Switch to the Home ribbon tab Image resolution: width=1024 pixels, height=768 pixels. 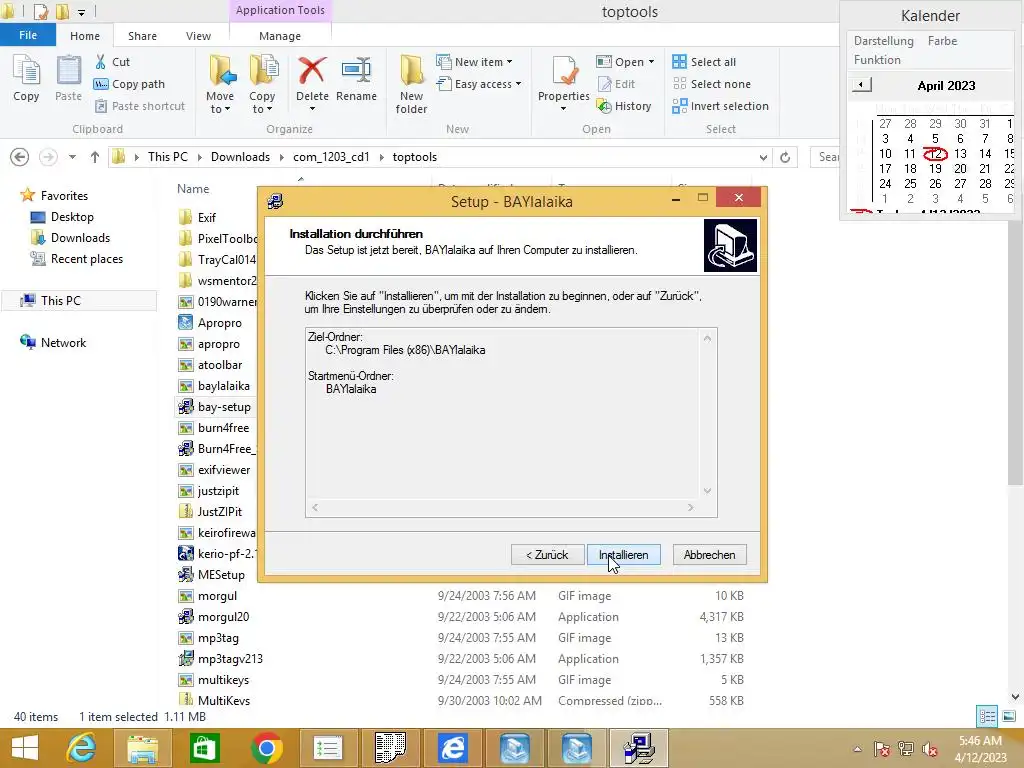click(x=85, y=36)
